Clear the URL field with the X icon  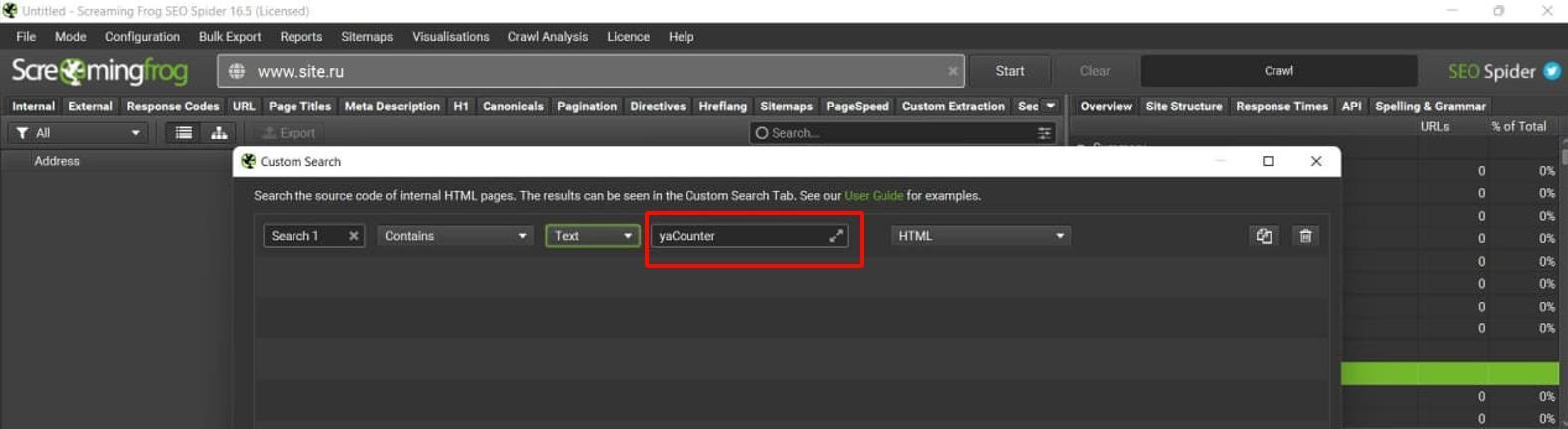coord(953,71)
